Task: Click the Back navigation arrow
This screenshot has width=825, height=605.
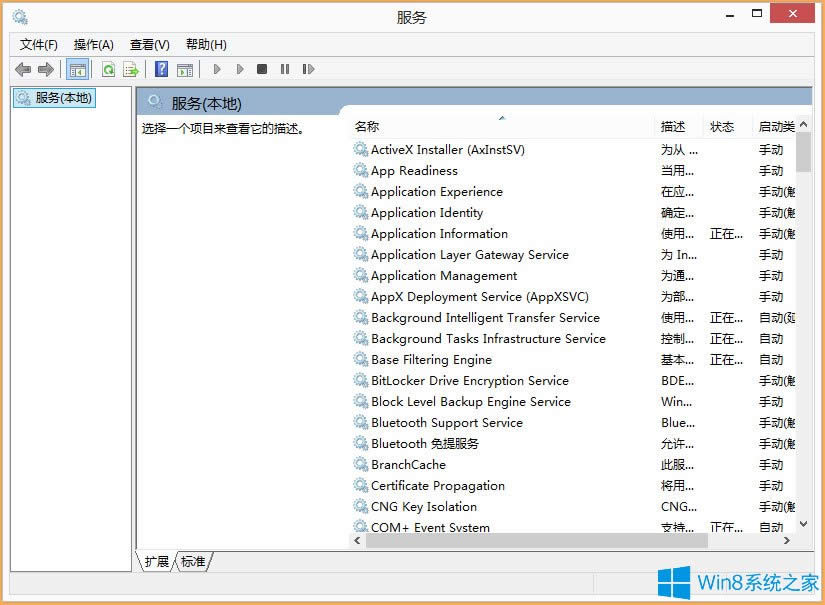Action: [23, 69]
